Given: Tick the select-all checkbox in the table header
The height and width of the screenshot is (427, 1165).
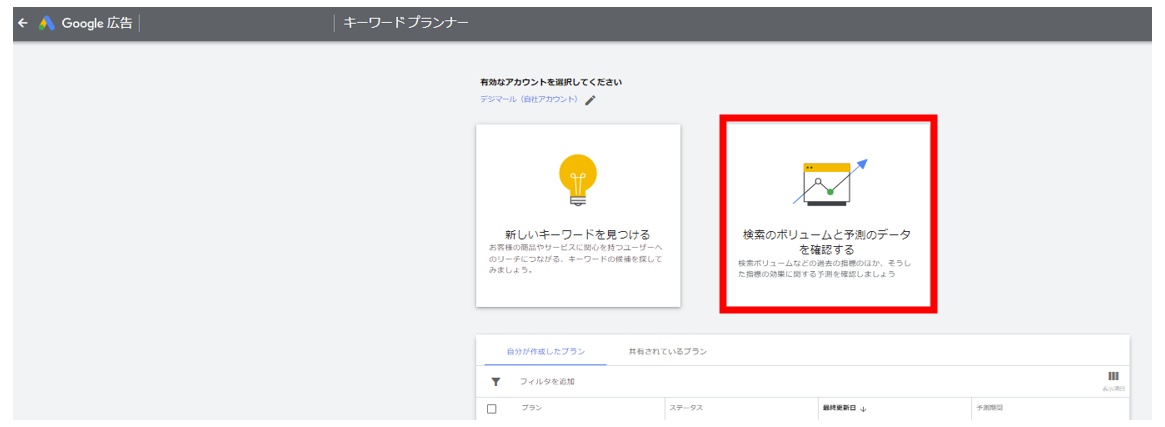Looking at the screenshot, I should (x=492, y=408).
